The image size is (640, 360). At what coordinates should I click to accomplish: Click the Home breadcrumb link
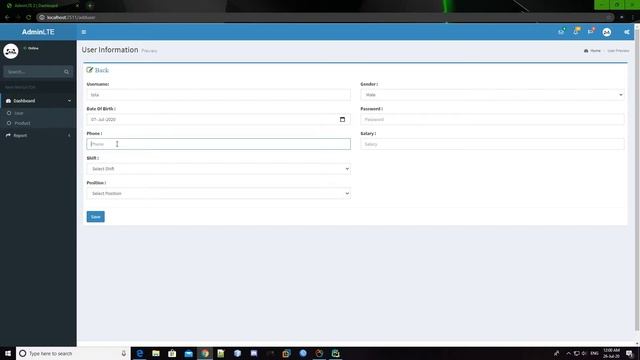tap(596, 51)
